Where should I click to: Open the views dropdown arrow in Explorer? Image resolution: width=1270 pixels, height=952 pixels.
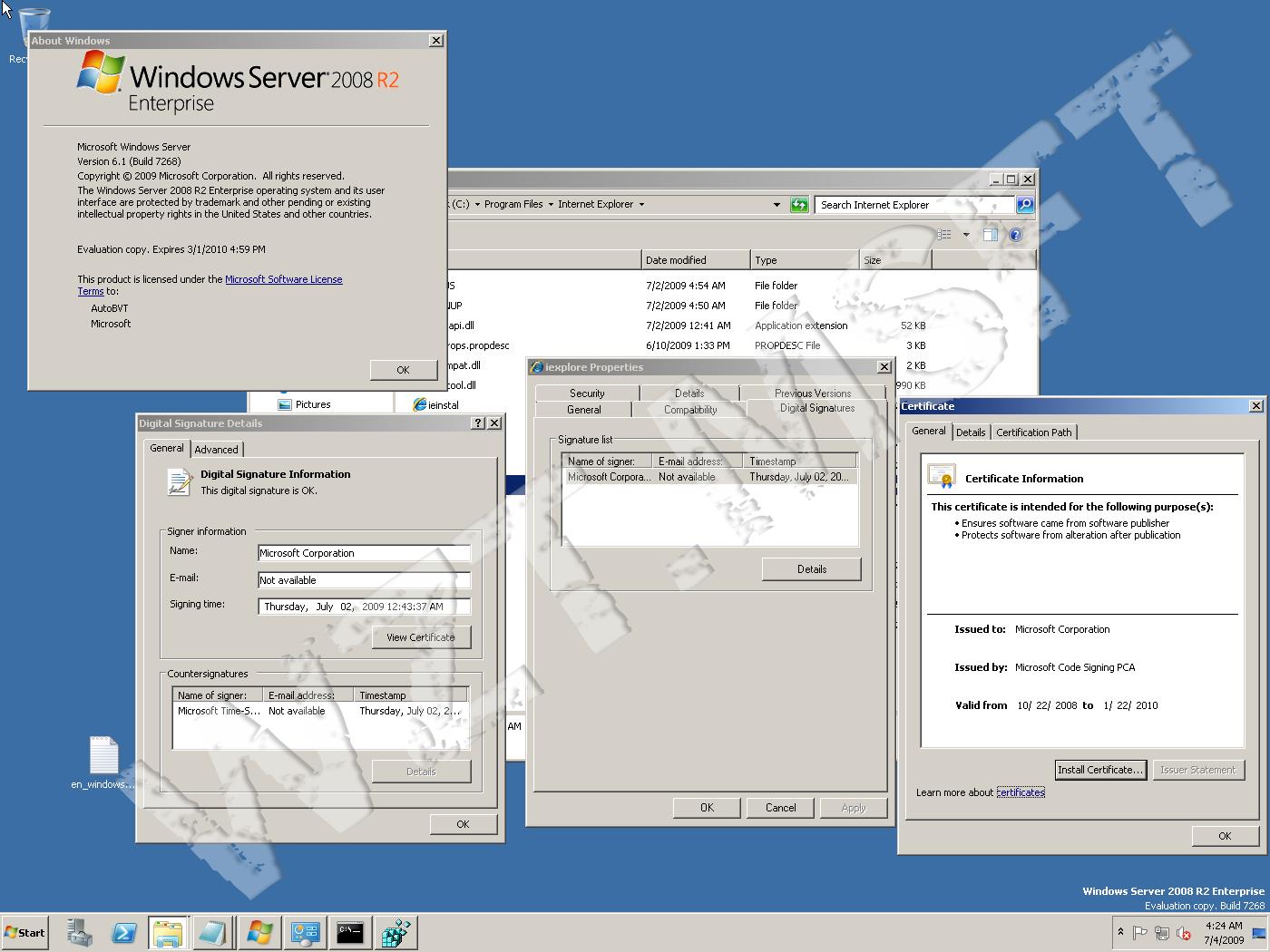(966, 235)
